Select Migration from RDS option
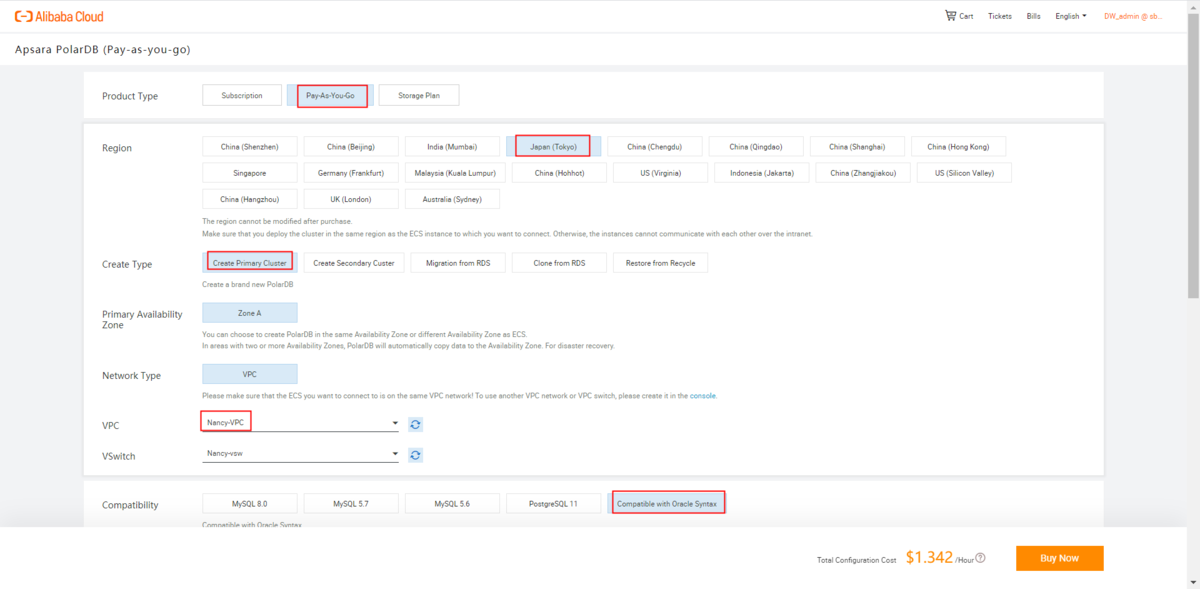This screenshot has height=589, width=1200. tap(459, 263)
